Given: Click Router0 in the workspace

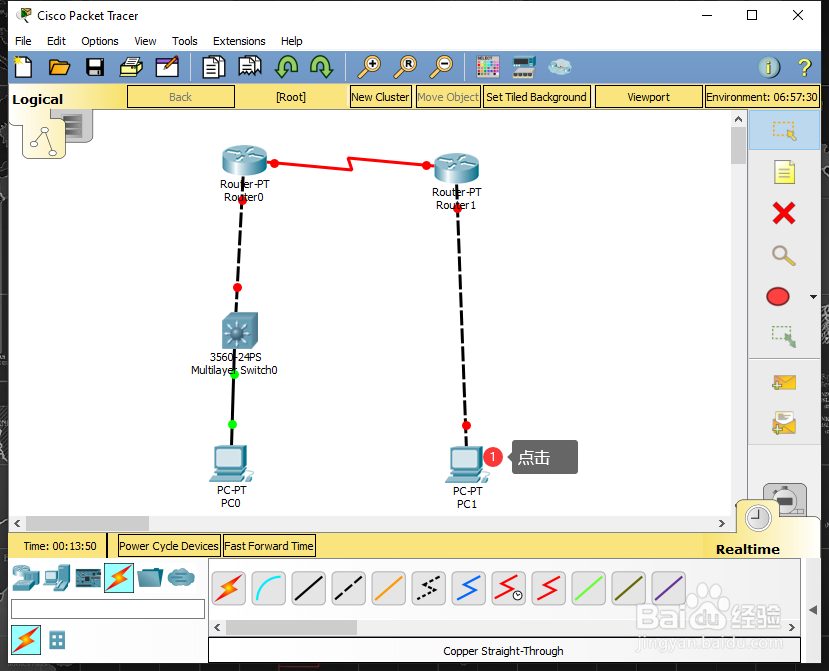Looking at the screenshot, I should tap(244, 160).
